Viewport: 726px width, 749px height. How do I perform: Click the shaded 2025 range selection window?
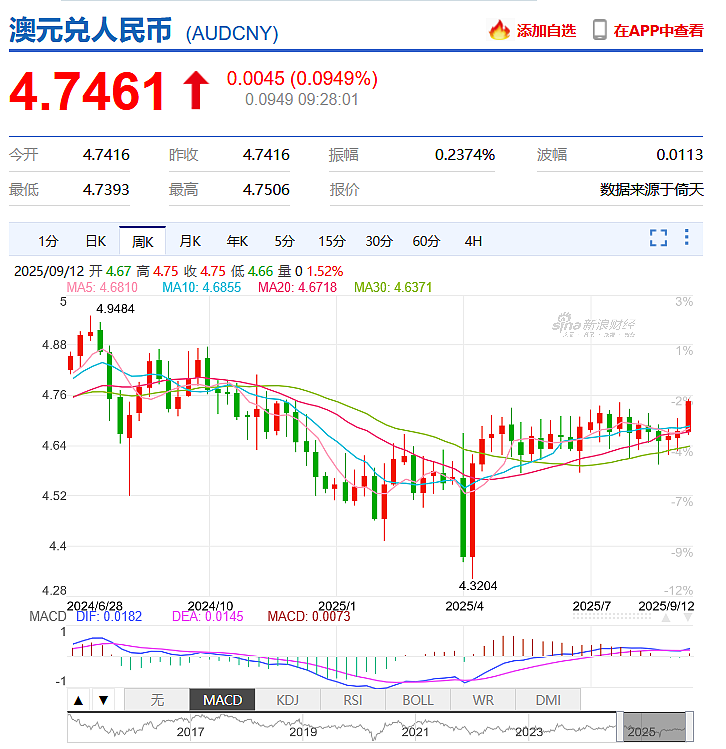coord(654,727)
